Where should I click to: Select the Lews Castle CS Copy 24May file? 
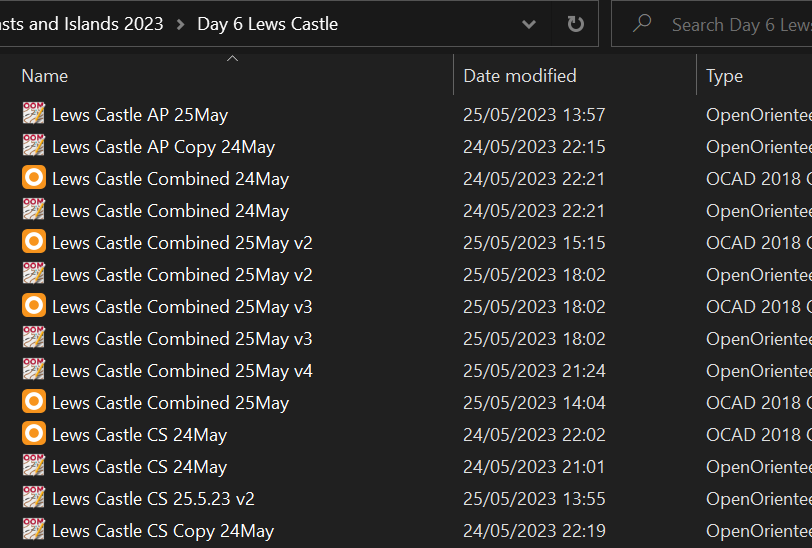click(x=163, y=530)
